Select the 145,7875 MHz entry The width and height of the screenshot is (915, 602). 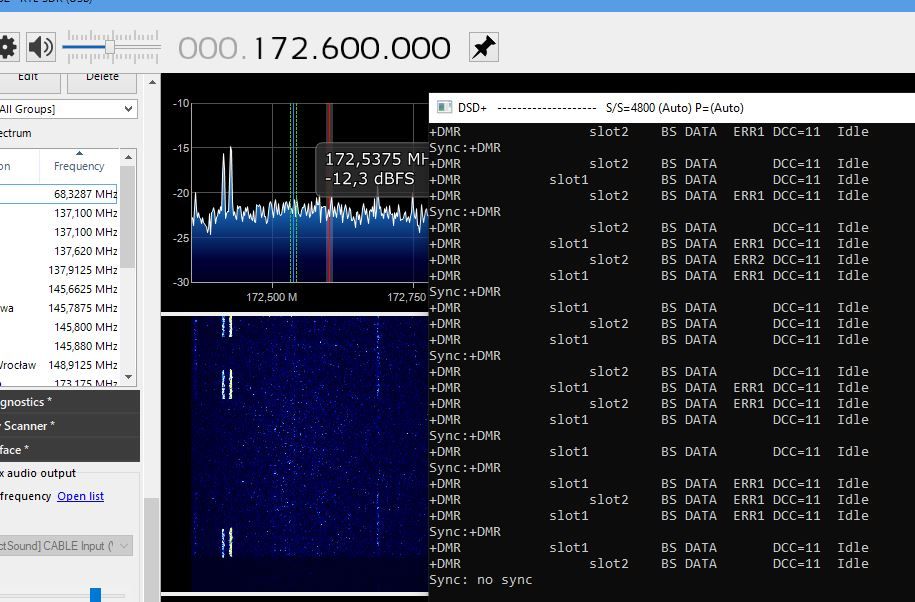point(58,308)
